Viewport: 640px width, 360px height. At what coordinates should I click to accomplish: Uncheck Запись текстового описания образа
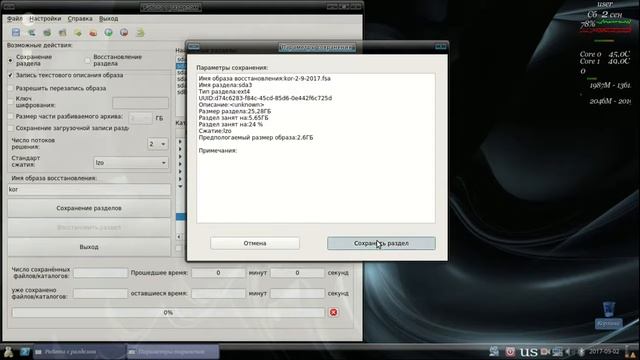(11, 76)
